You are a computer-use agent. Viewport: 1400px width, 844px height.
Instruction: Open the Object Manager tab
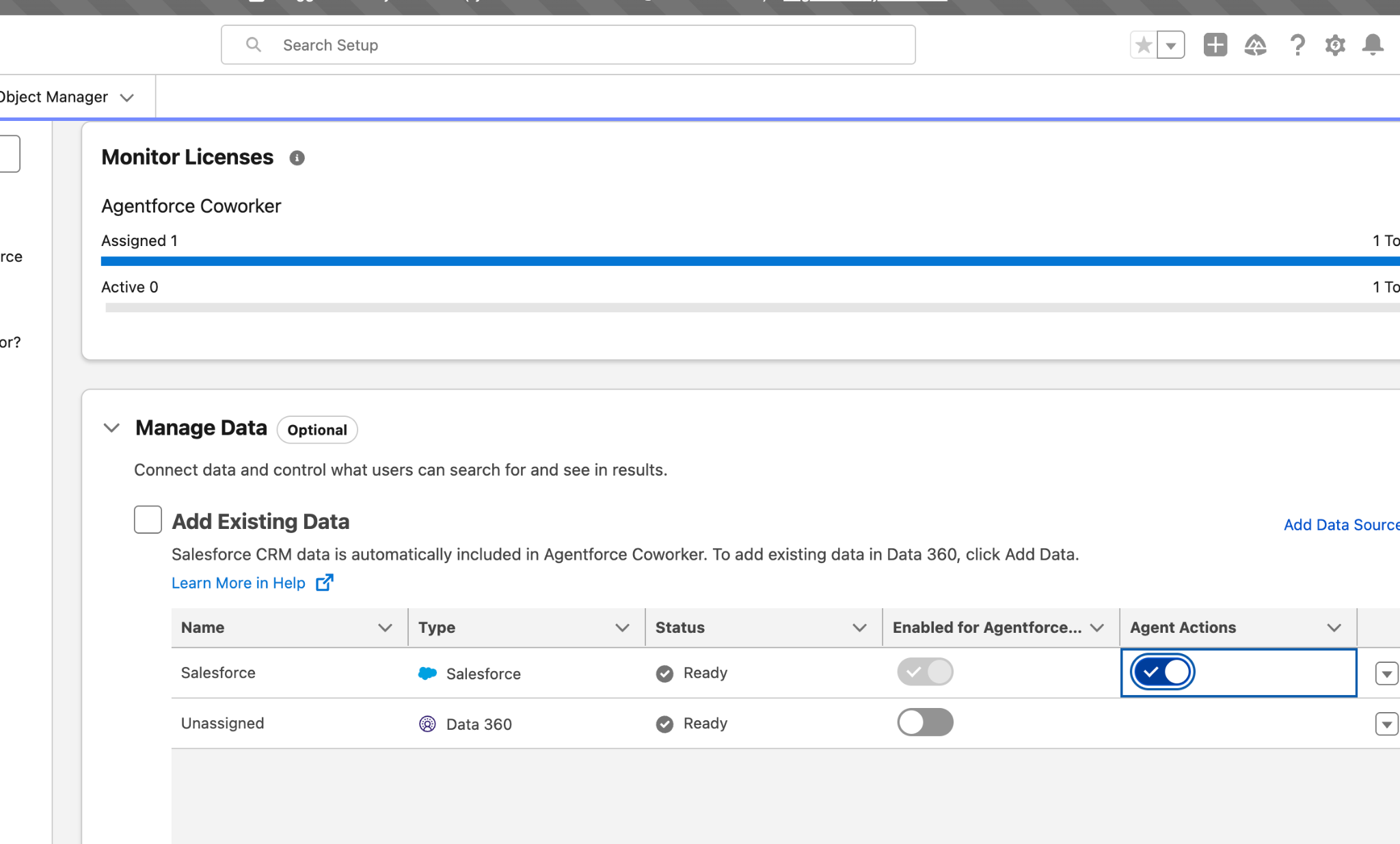(53, 97)
